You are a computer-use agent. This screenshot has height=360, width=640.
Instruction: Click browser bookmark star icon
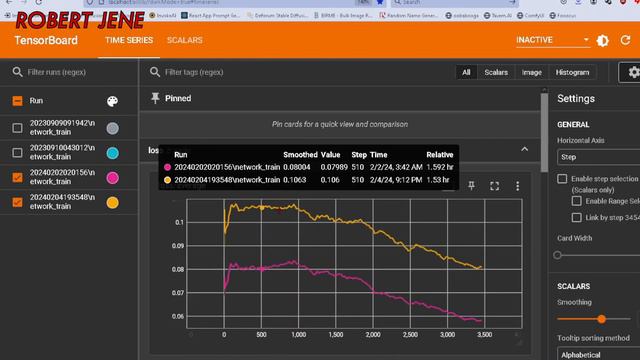coord(380,2)
